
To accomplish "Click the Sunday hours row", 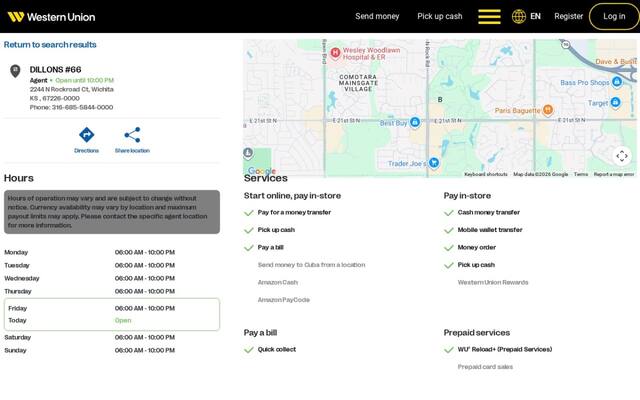I will pos(112,350).
